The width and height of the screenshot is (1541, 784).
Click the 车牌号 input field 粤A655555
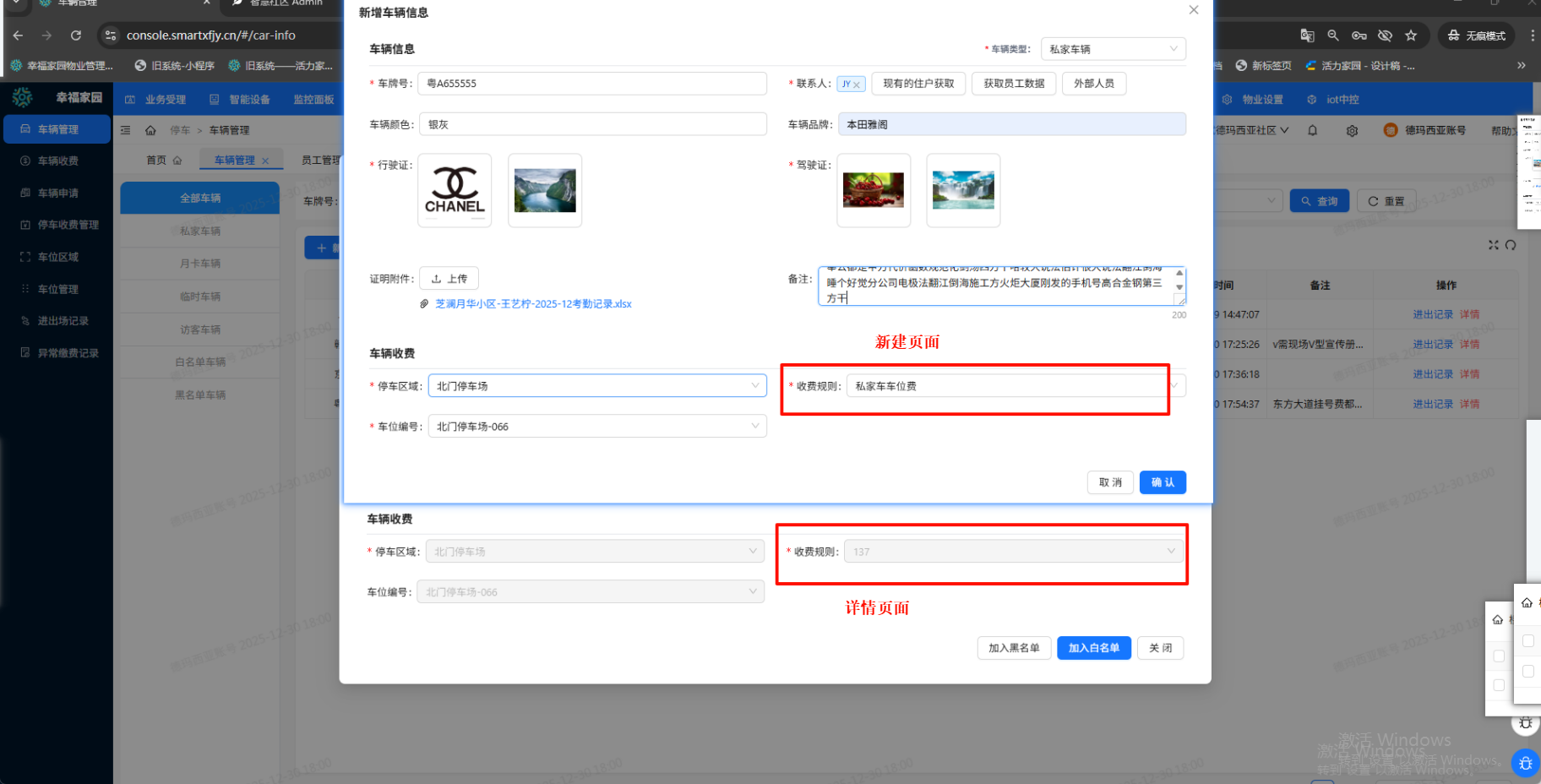(x=592, y=84)
